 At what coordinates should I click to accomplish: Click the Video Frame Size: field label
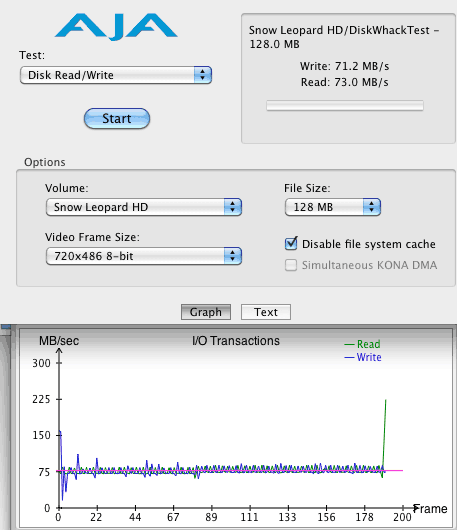92,237
